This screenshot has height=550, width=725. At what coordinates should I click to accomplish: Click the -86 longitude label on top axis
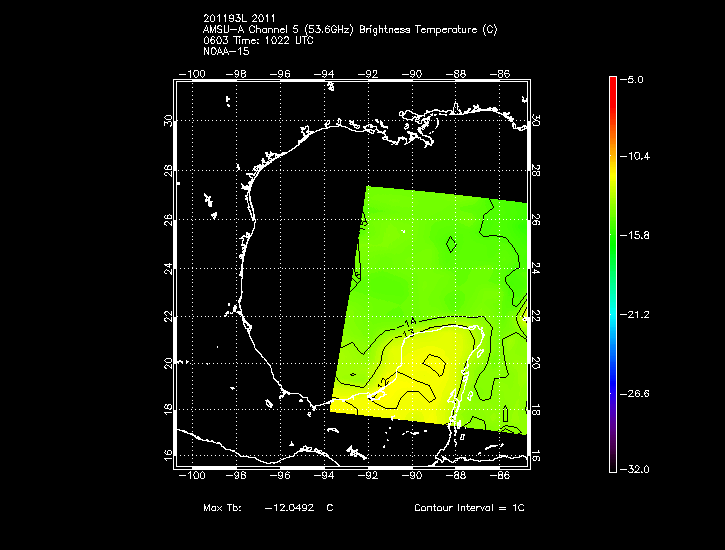click(500, 74)
